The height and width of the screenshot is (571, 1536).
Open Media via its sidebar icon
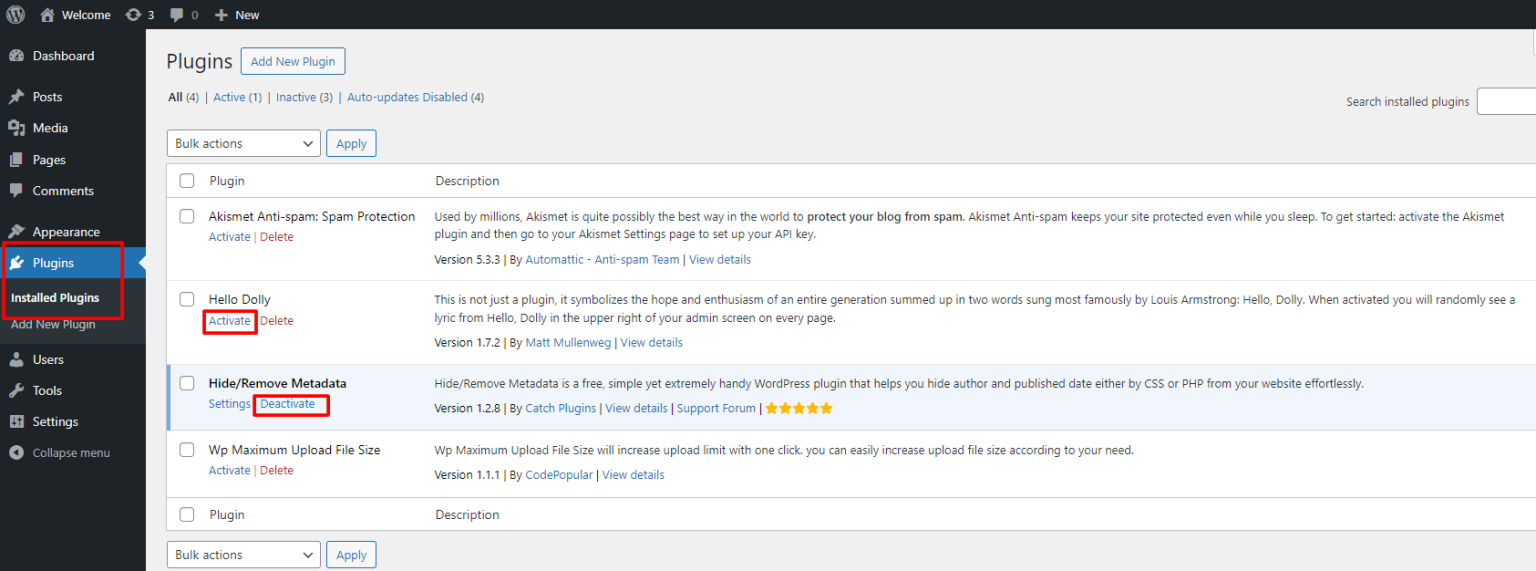(x=16, y=128)
